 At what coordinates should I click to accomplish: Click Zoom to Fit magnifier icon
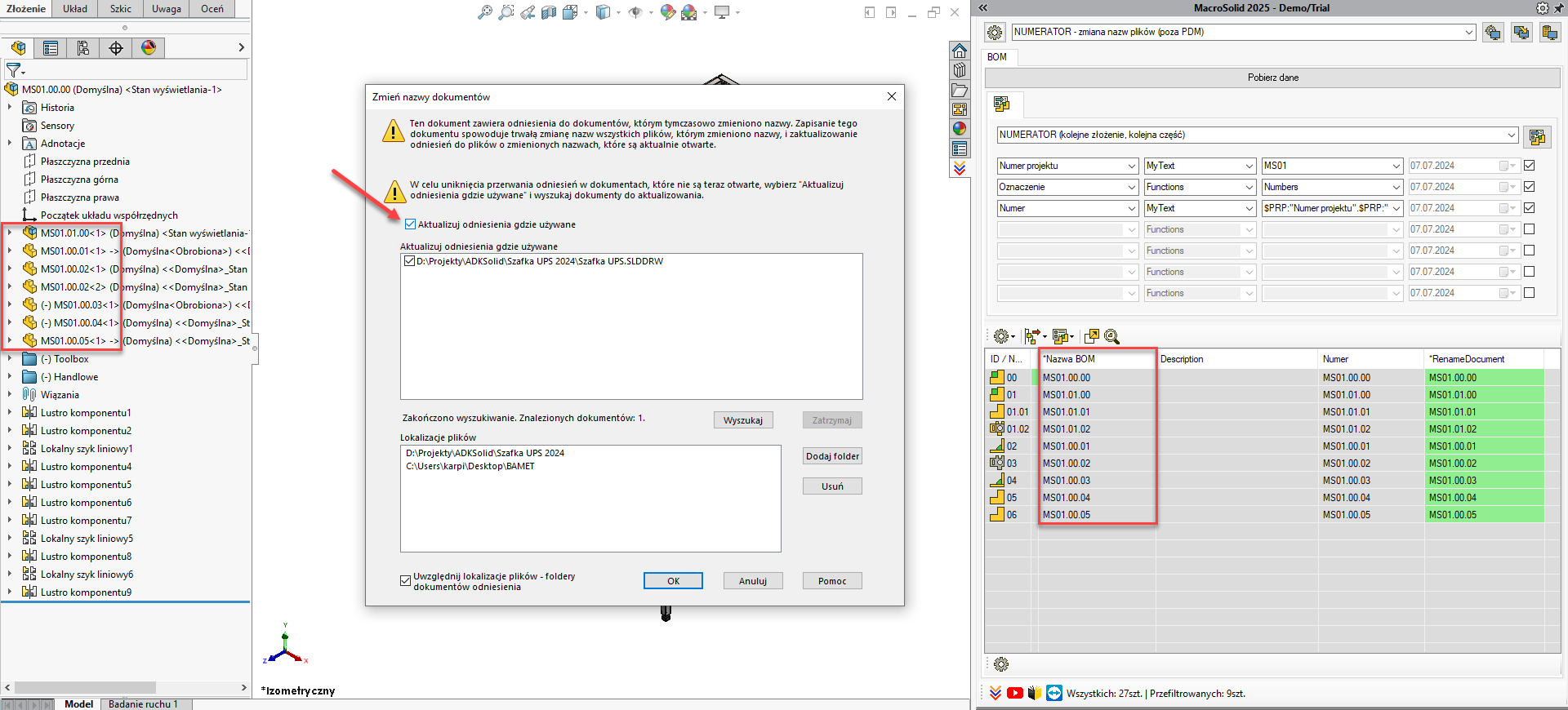coord(485,12)
